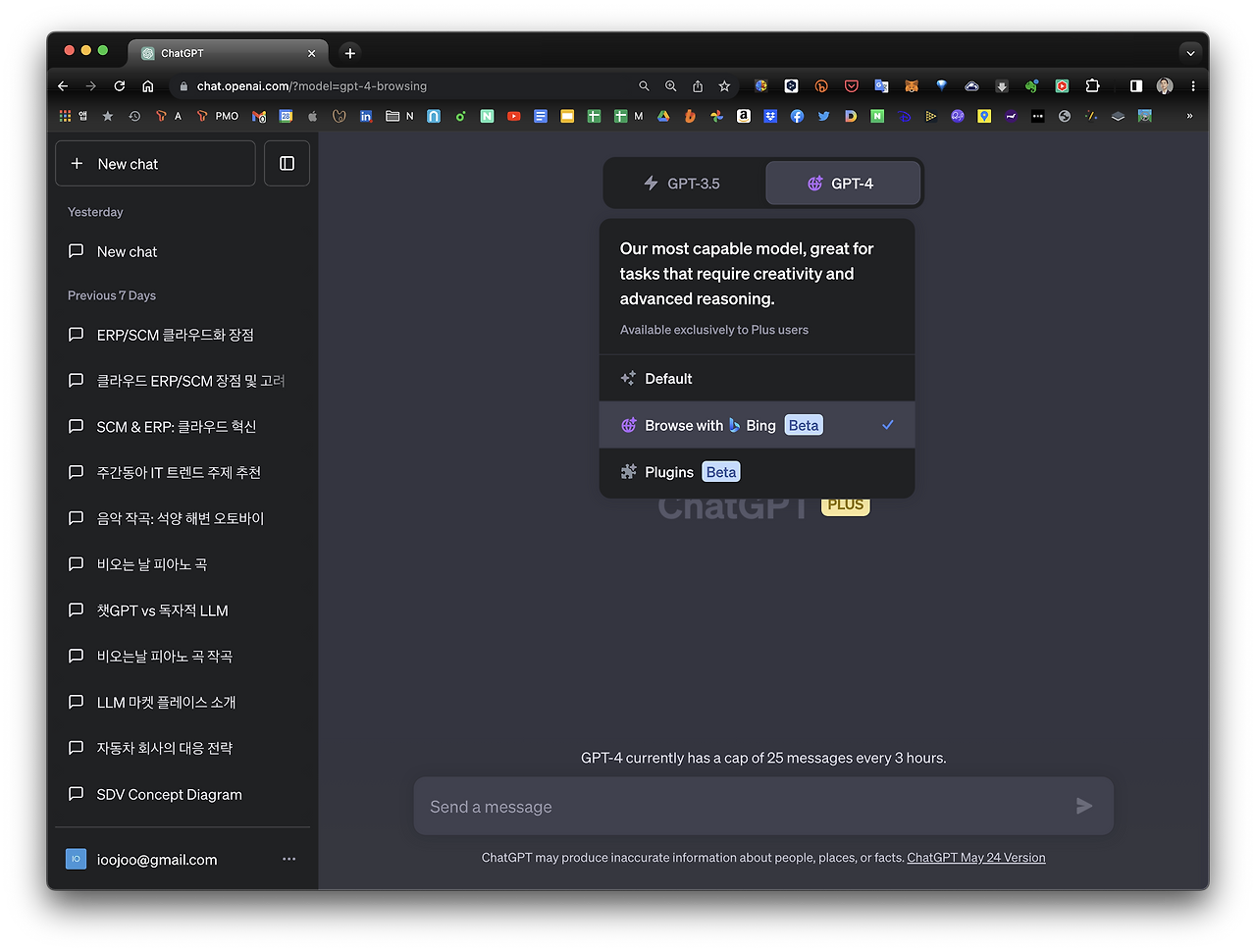Bookmark this page with the star icon
The width and height of the screenshot is (1256, 952).
click(724, 86)
